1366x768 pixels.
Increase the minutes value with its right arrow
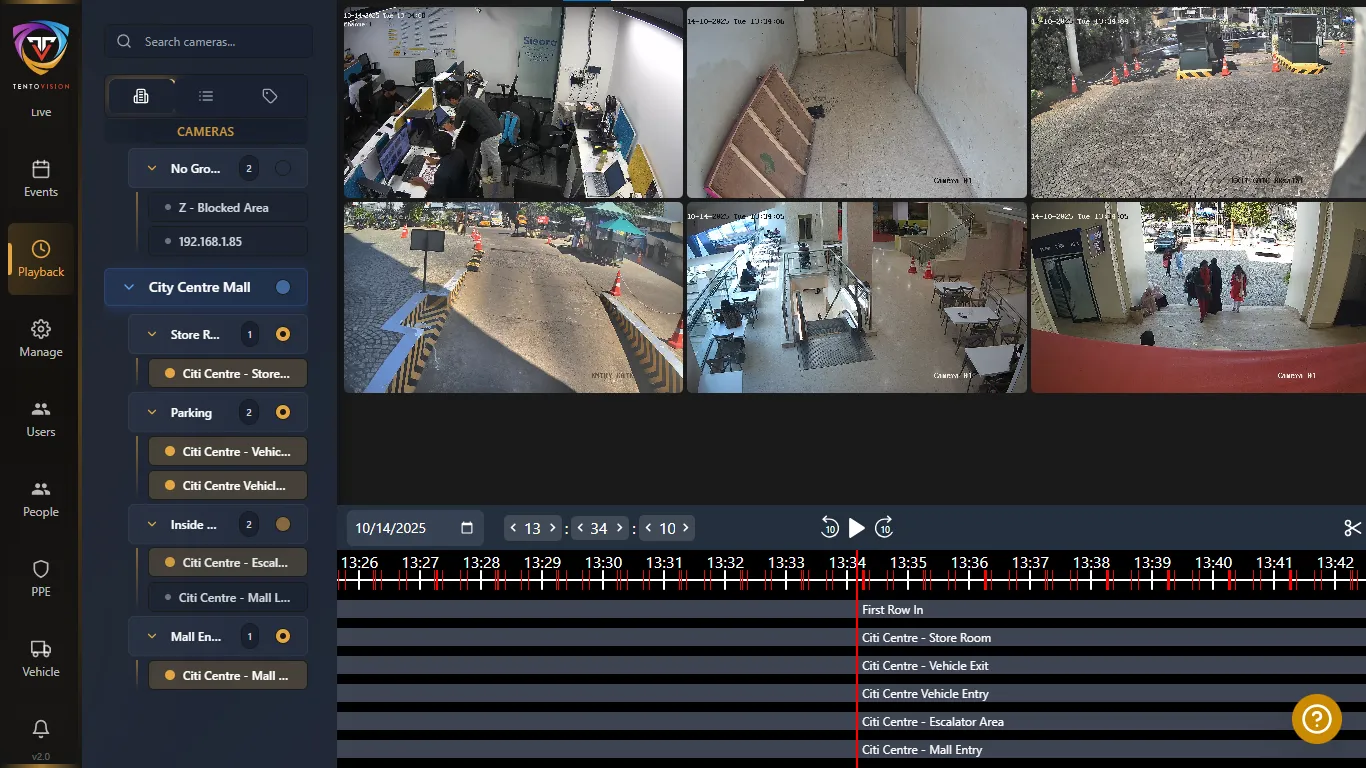coord(621,527)
